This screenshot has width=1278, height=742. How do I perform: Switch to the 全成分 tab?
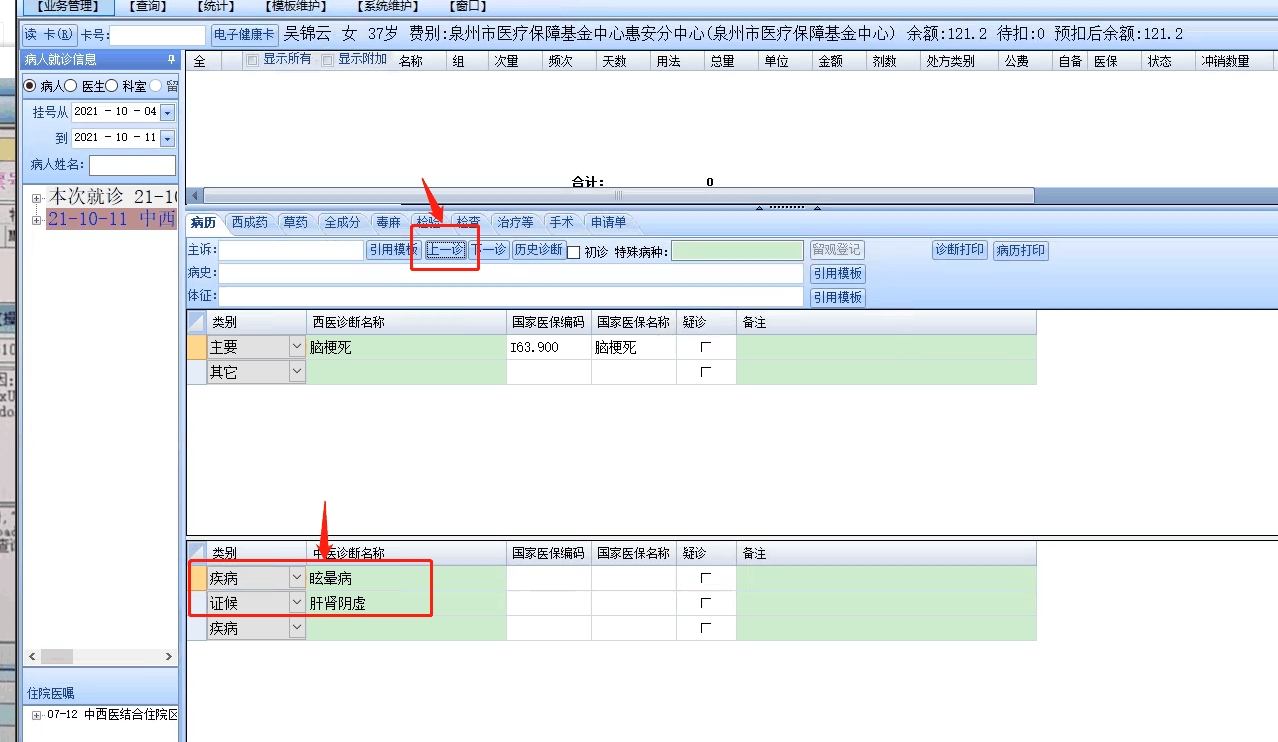pyautogui.click(x=342, y=223)
